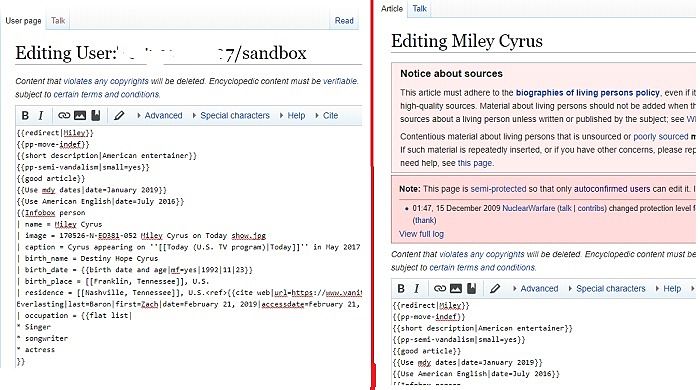700x390 pixels.
Task: Expand Advanced section in sandbox toolbar
Action: pos(160,116)
